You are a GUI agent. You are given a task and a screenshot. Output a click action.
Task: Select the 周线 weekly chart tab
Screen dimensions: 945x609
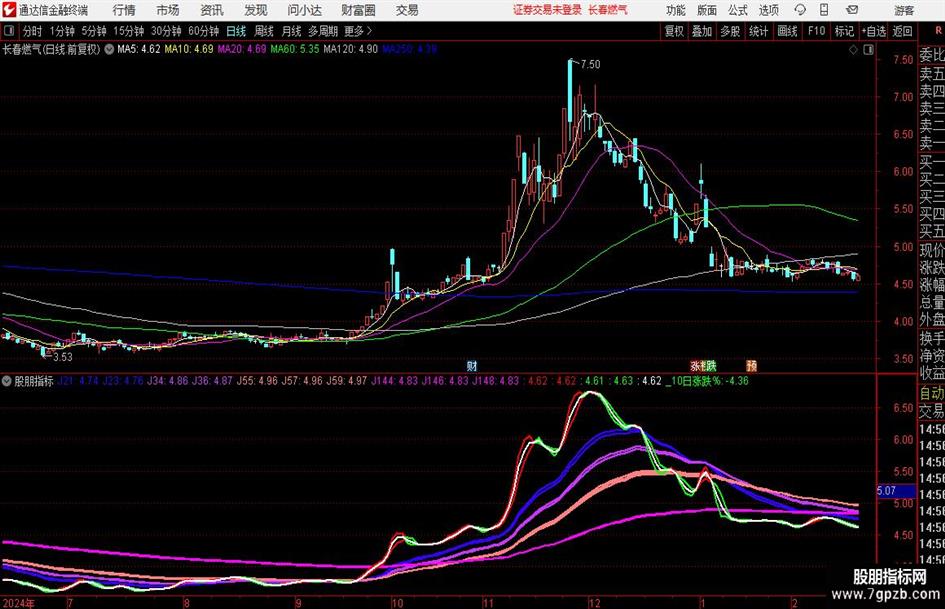pyautogui.click(x=264, y=31)
